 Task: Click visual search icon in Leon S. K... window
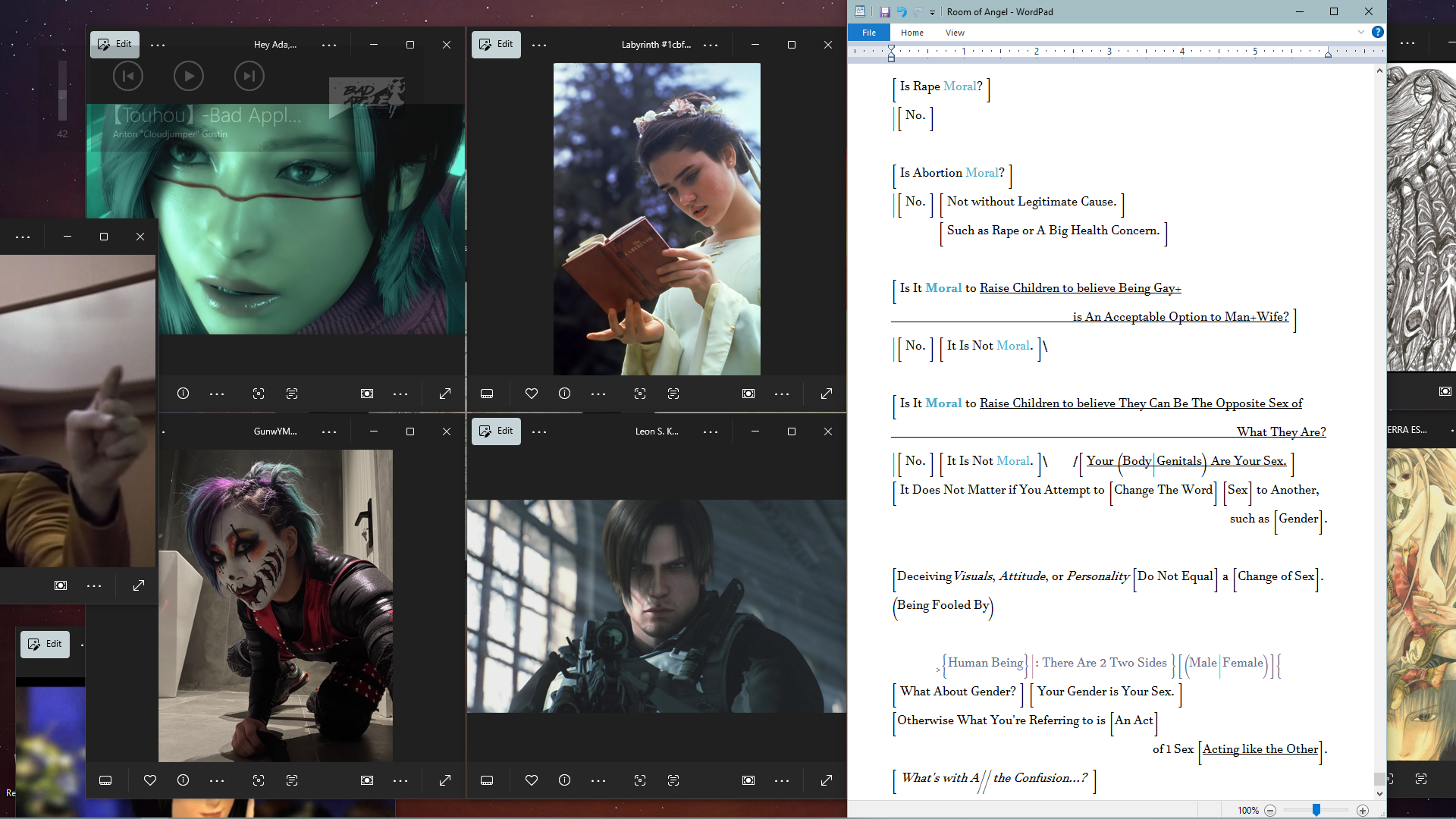click(640, 780)
